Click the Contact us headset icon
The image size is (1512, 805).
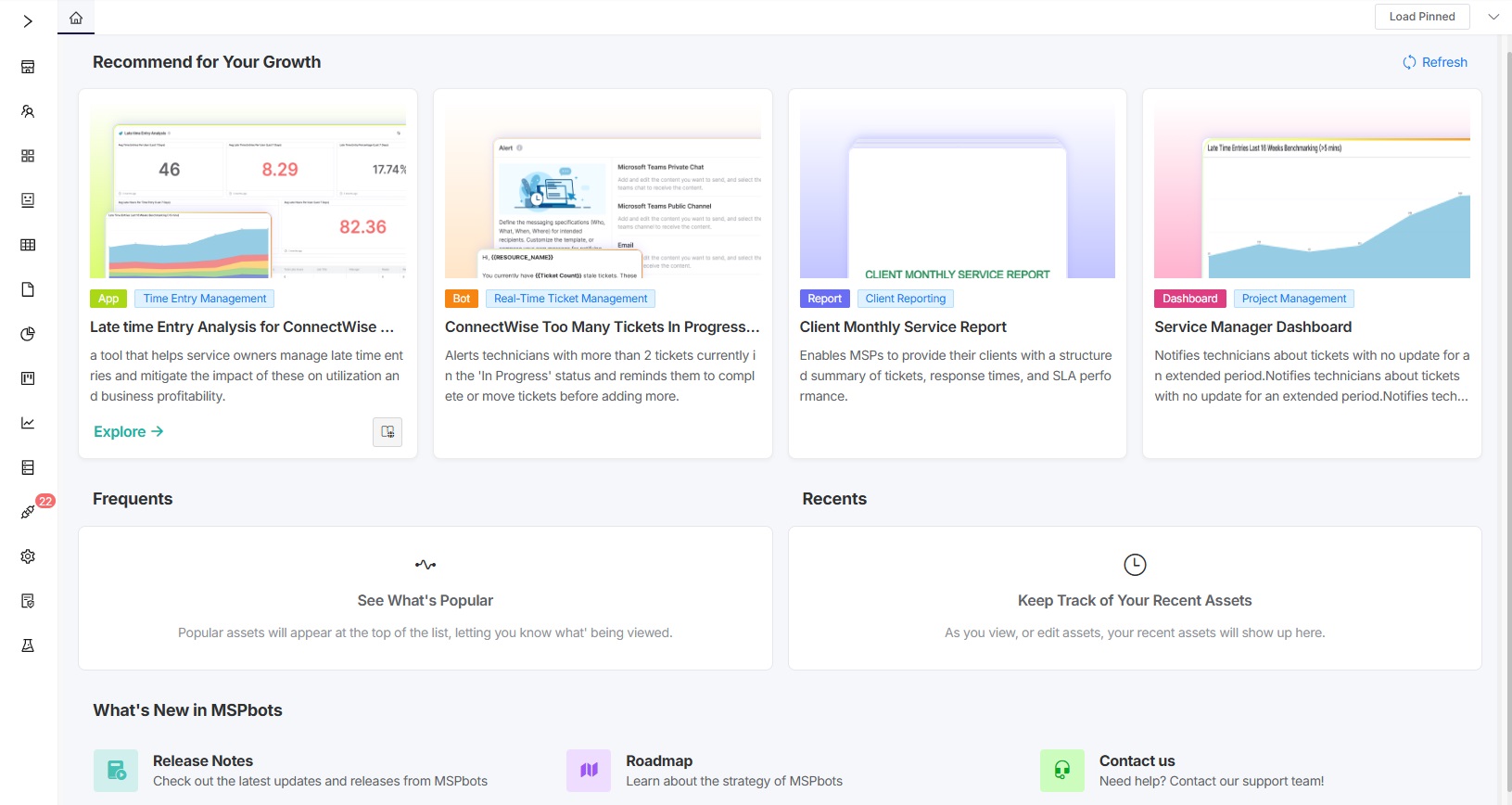point(1061,771)
